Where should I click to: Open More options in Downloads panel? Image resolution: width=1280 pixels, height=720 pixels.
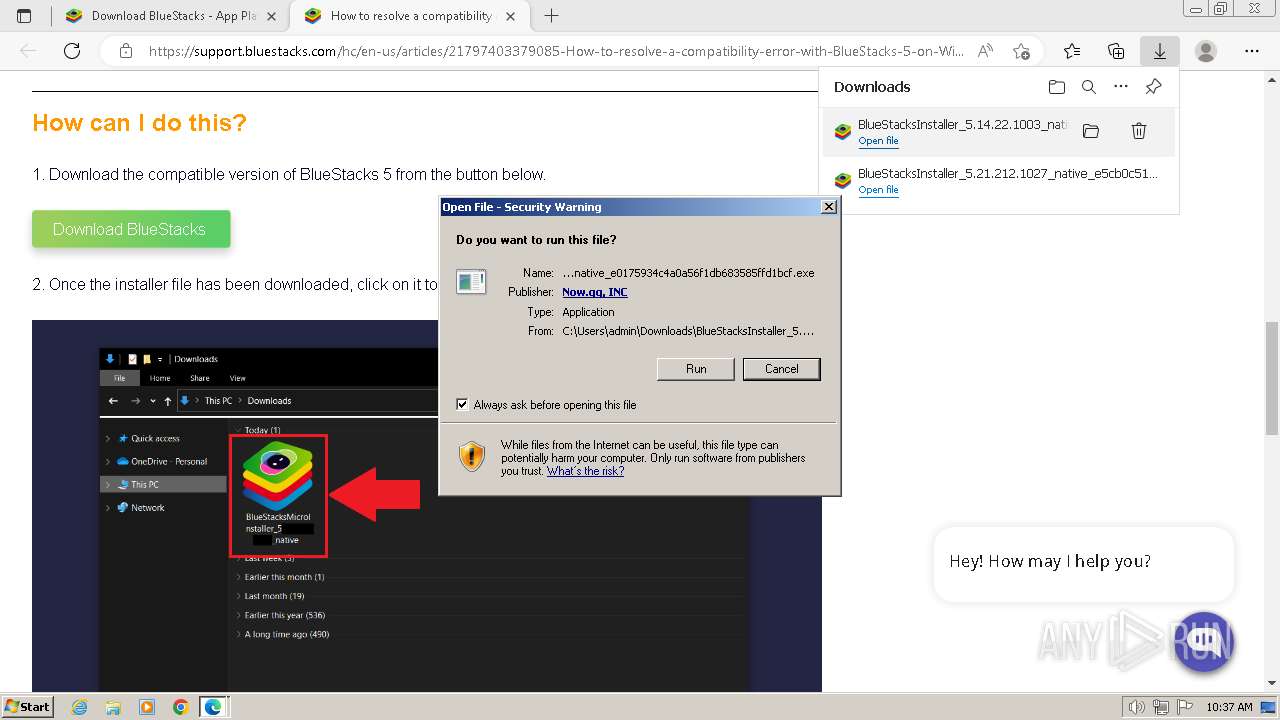[x=1121, y=87]
